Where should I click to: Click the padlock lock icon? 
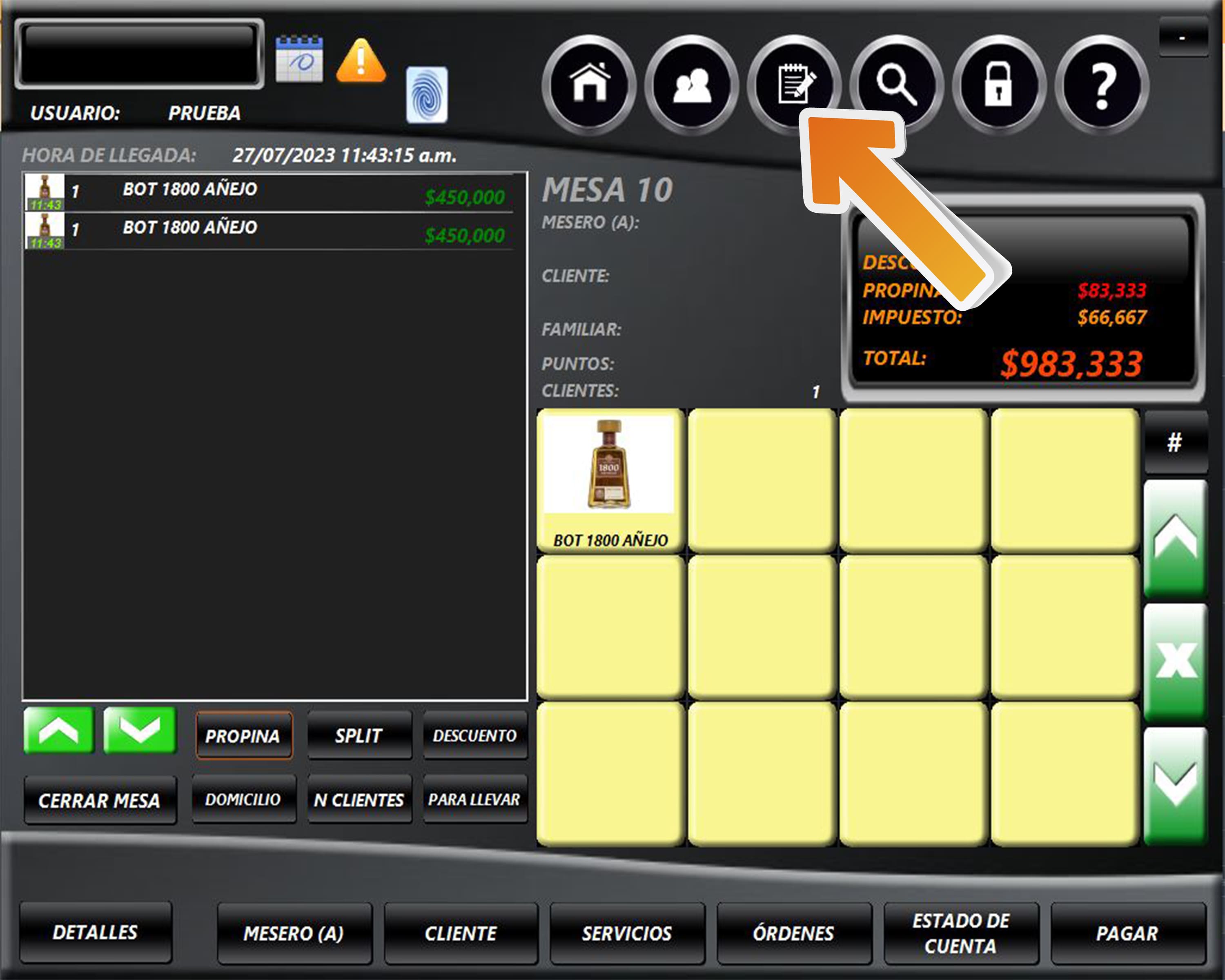tap(998, 84)
